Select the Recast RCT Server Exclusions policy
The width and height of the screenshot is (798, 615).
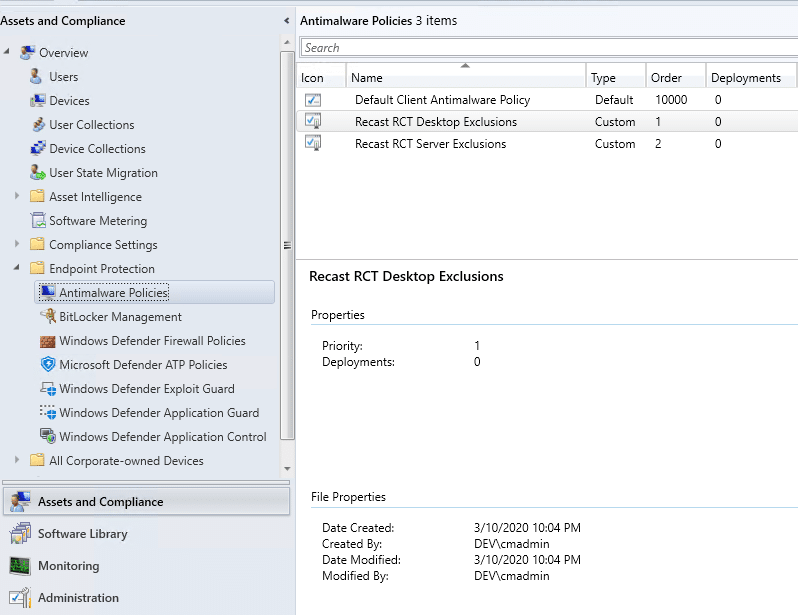pos(430,144)
